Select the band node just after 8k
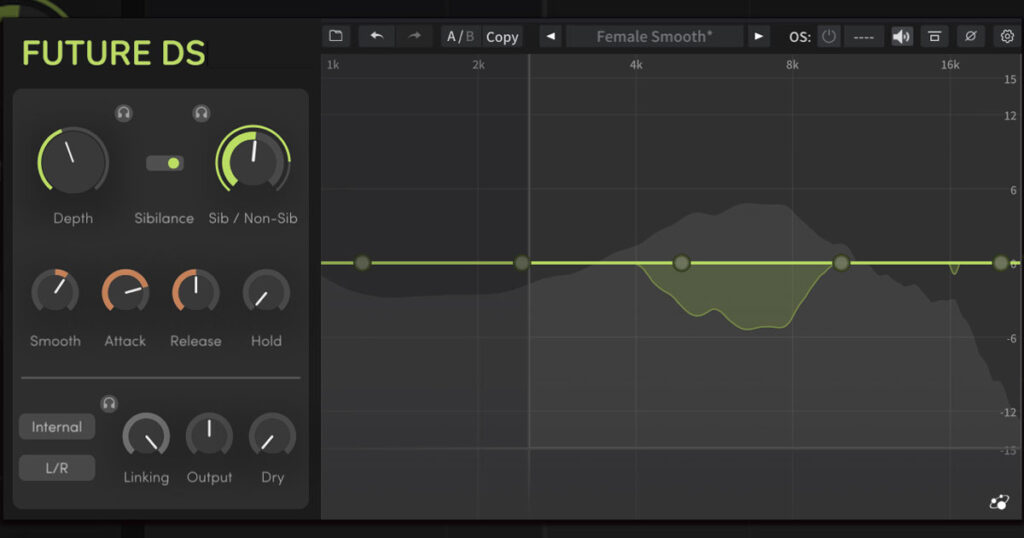The height and width of the screenshot is (538, 1024). click(x=841, y=263)
